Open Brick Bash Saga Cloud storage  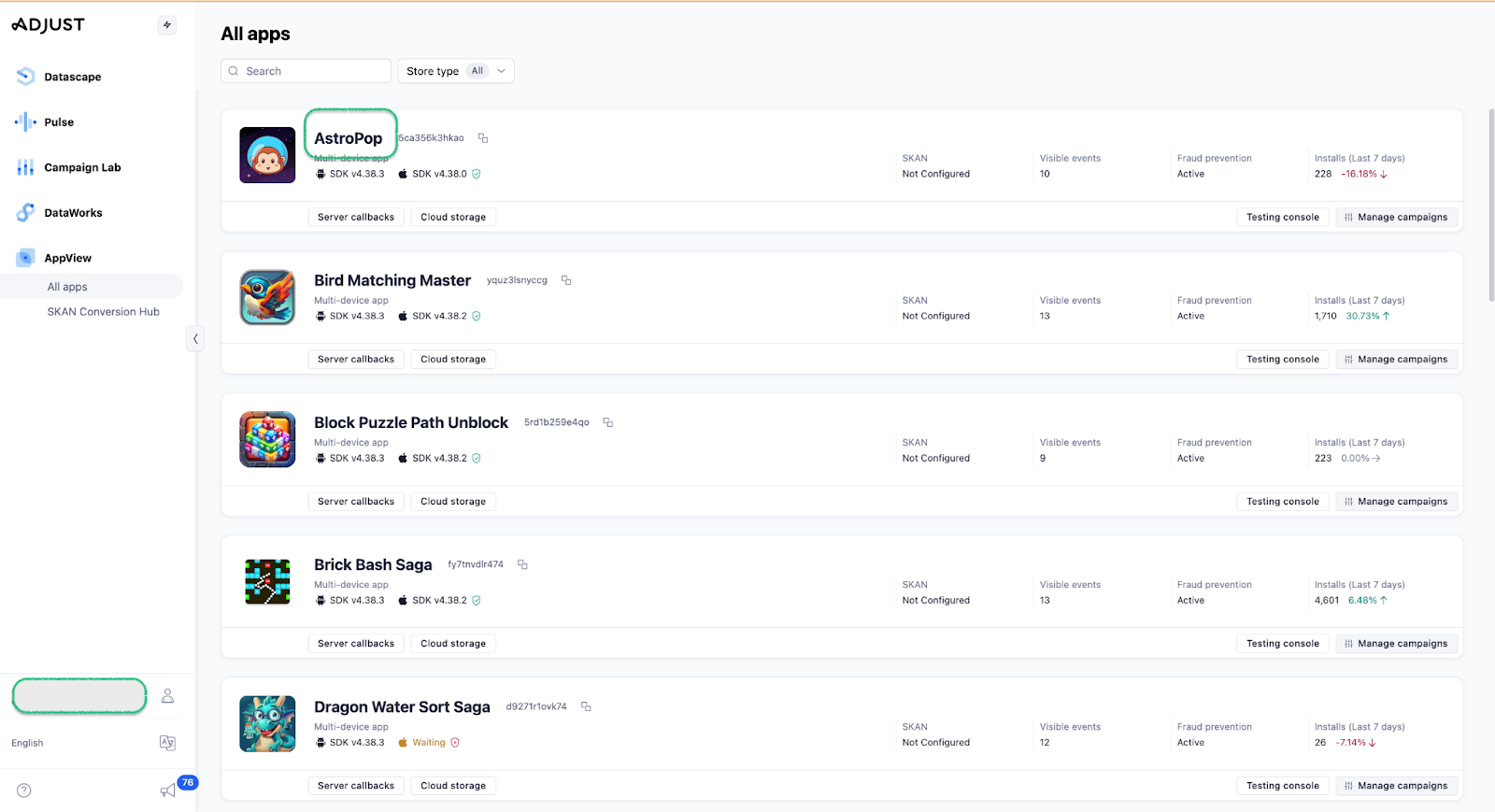click(453, 643)
